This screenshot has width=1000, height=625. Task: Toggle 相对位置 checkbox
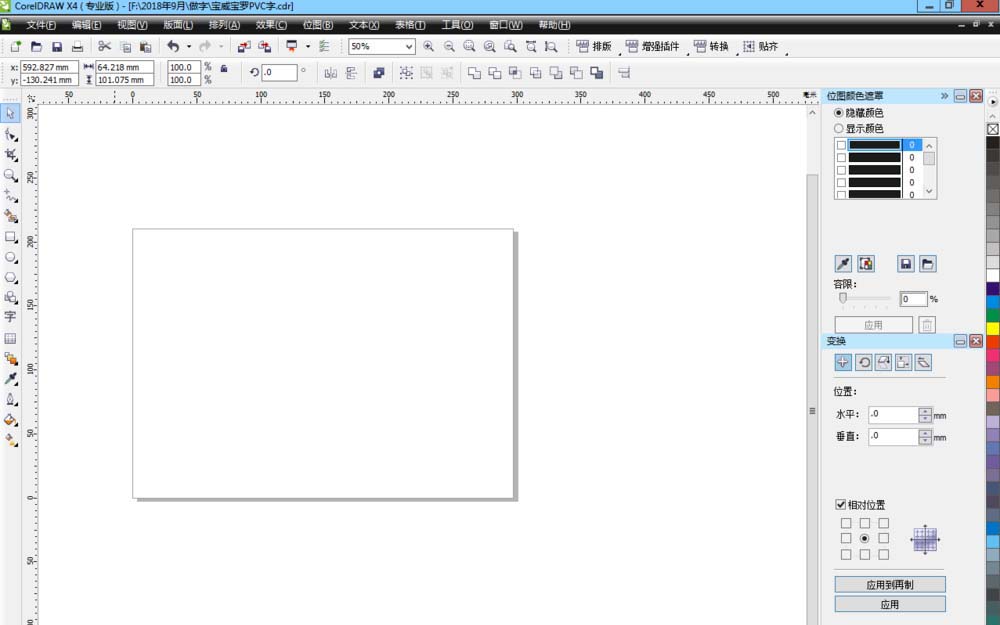point(841,504)
